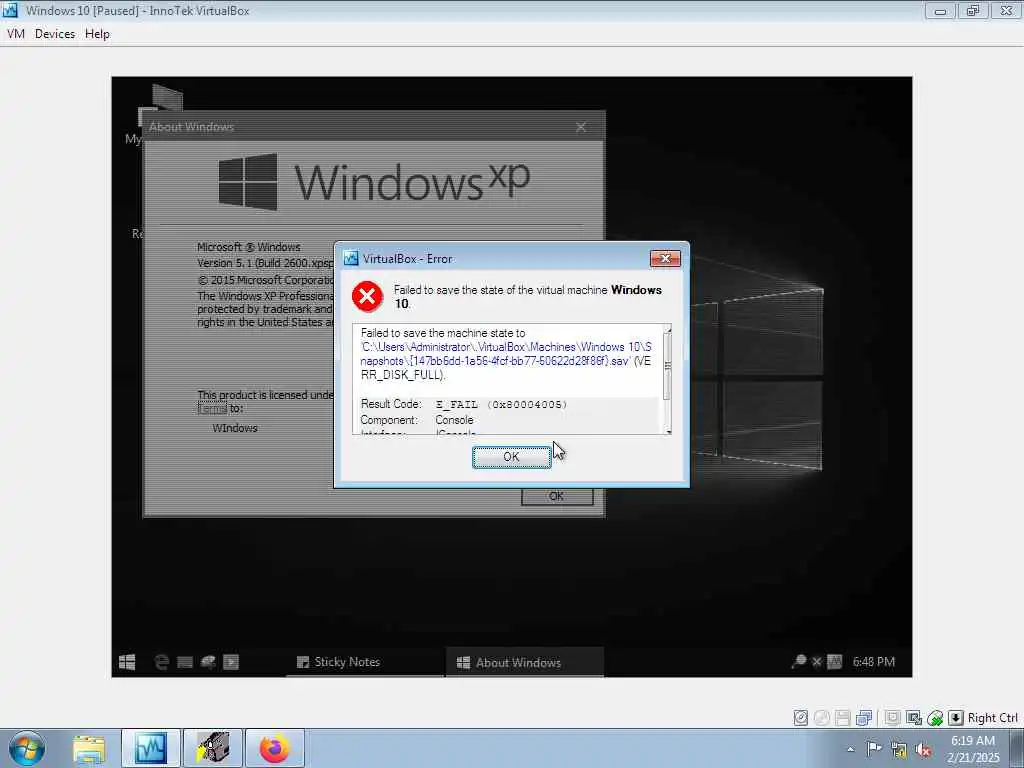Click the network tray icon on host
The width and height of the screenshot is (1024, 768).
pyautogui.click(x=899, y=749)
